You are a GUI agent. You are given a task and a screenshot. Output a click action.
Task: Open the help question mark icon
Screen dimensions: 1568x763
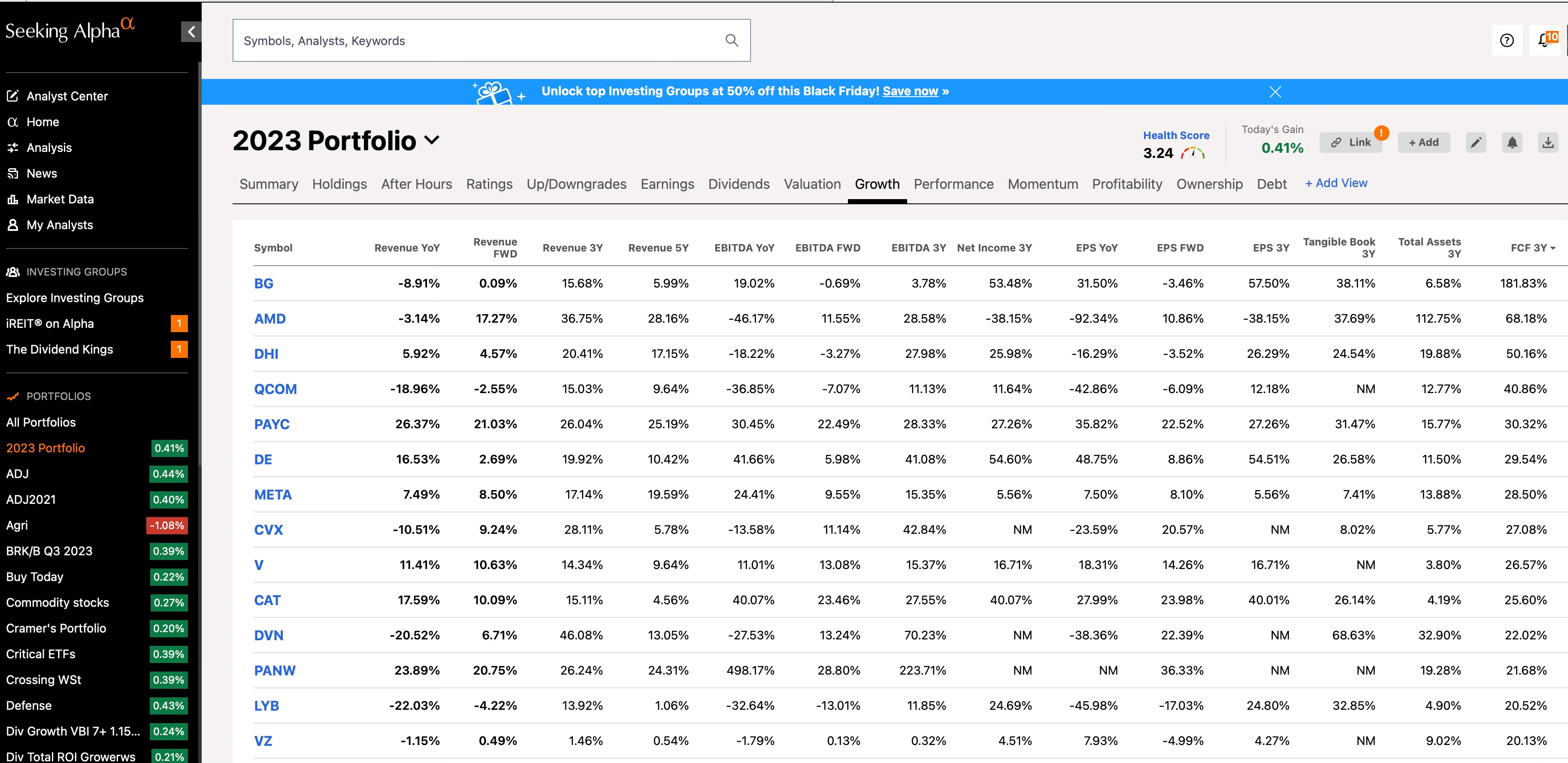(1507, 40)
